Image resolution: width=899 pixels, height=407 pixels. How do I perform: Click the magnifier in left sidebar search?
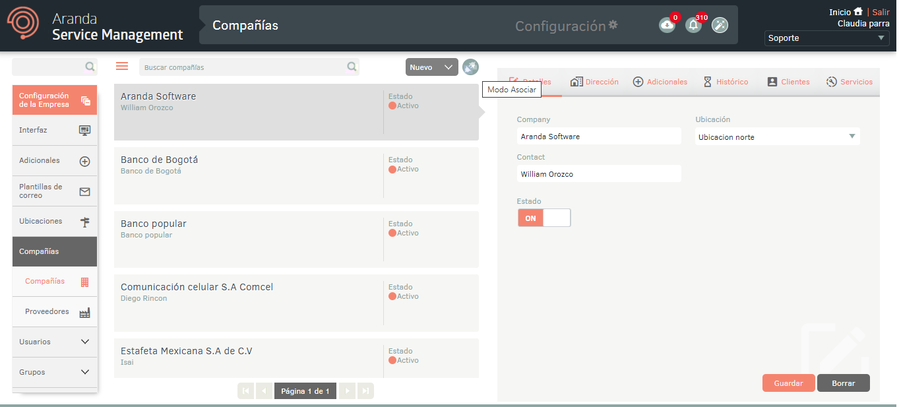tap(90, 66)
